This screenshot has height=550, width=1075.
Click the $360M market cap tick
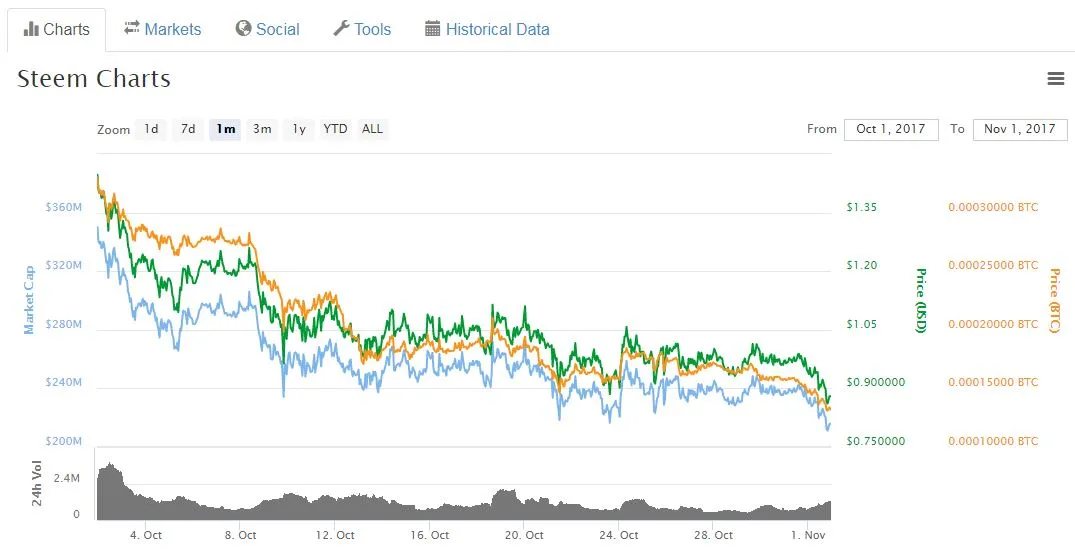pos(64,206)
